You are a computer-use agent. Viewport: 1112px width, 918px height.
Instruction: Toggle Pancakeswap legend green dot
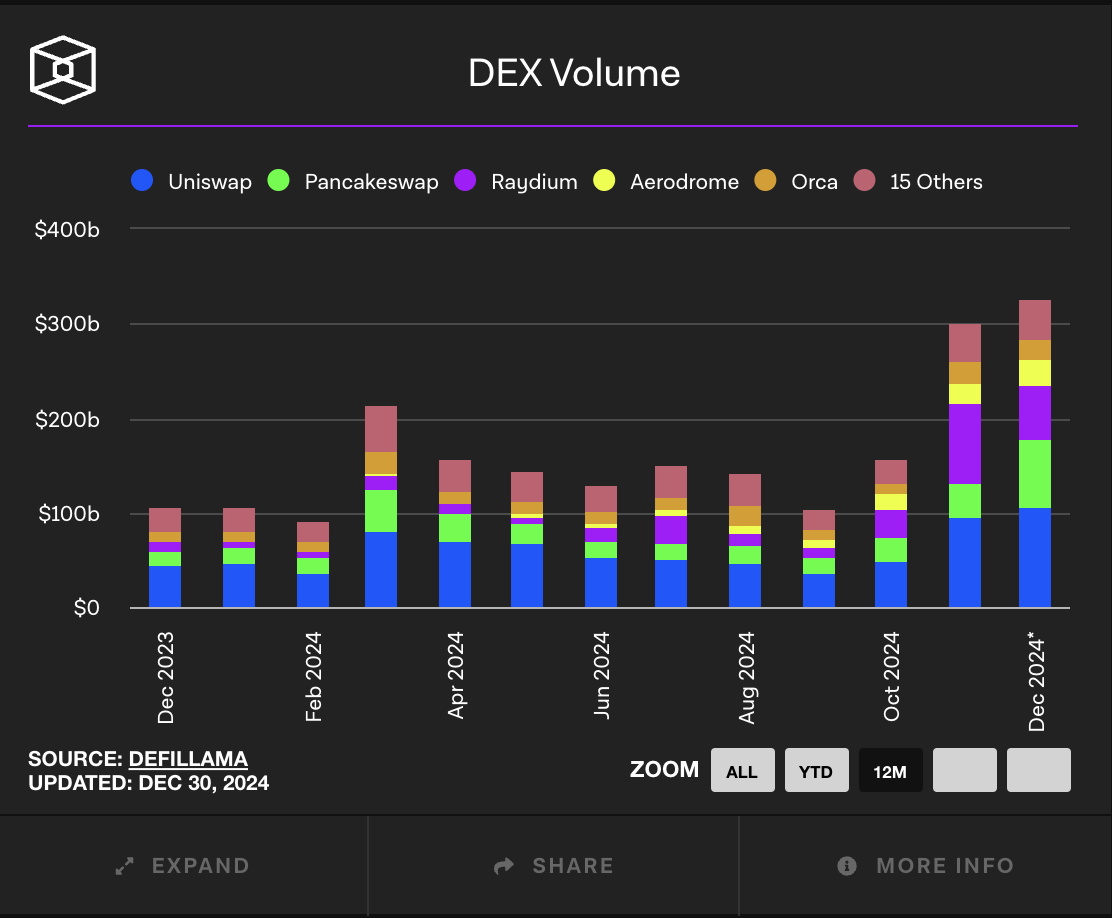pyautogui.click(x=278, y=180)
